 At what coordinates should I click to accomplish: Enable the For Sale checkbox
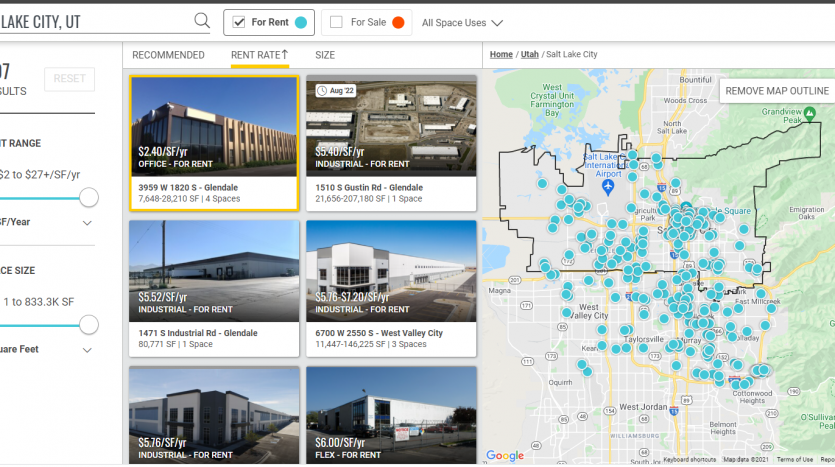(x=336, y=22)
